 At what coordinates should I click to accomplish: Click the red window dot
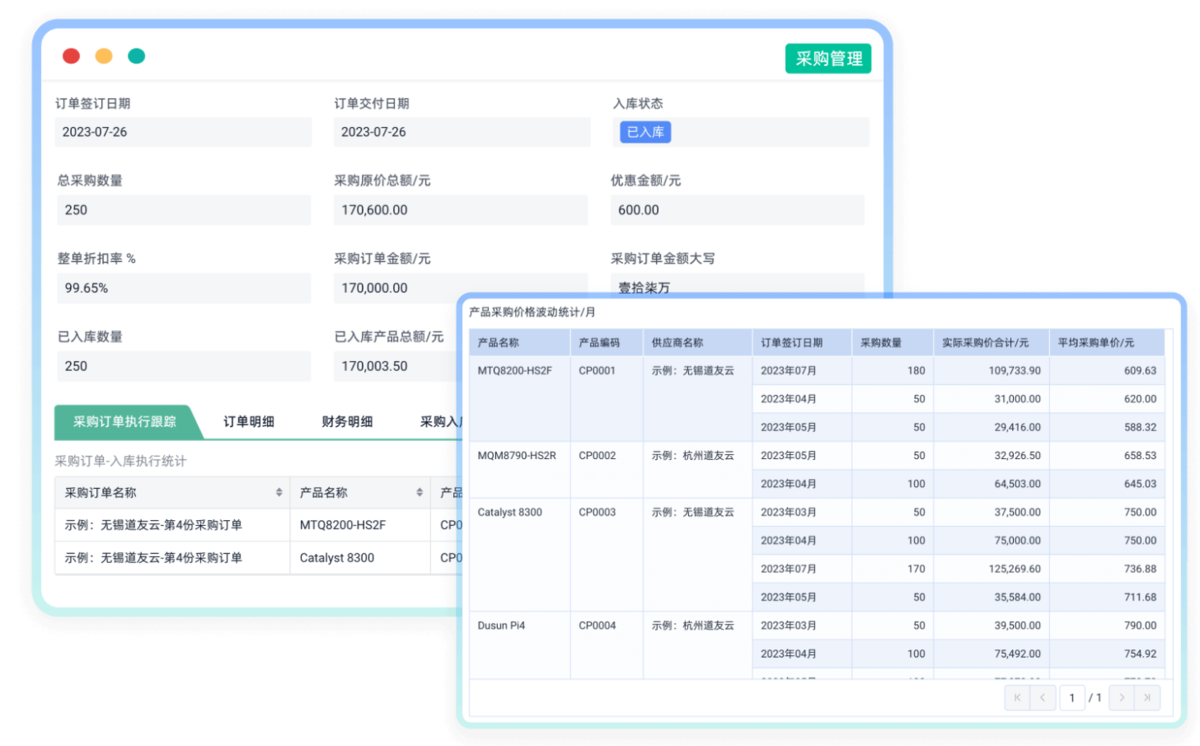click(x=71, y=56)
